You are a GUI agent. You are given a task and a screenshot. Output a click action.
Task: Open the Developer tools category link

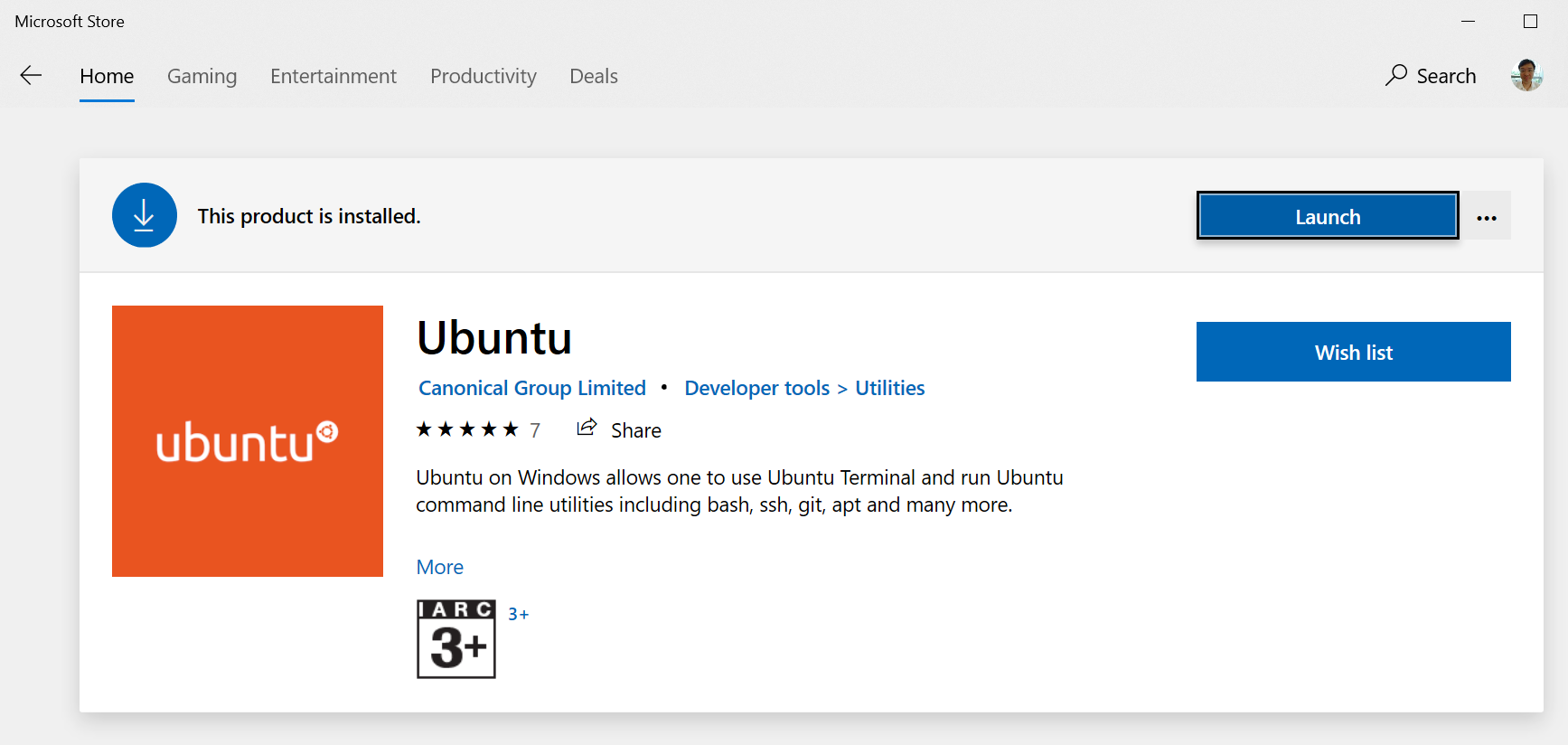click(757, 388)
